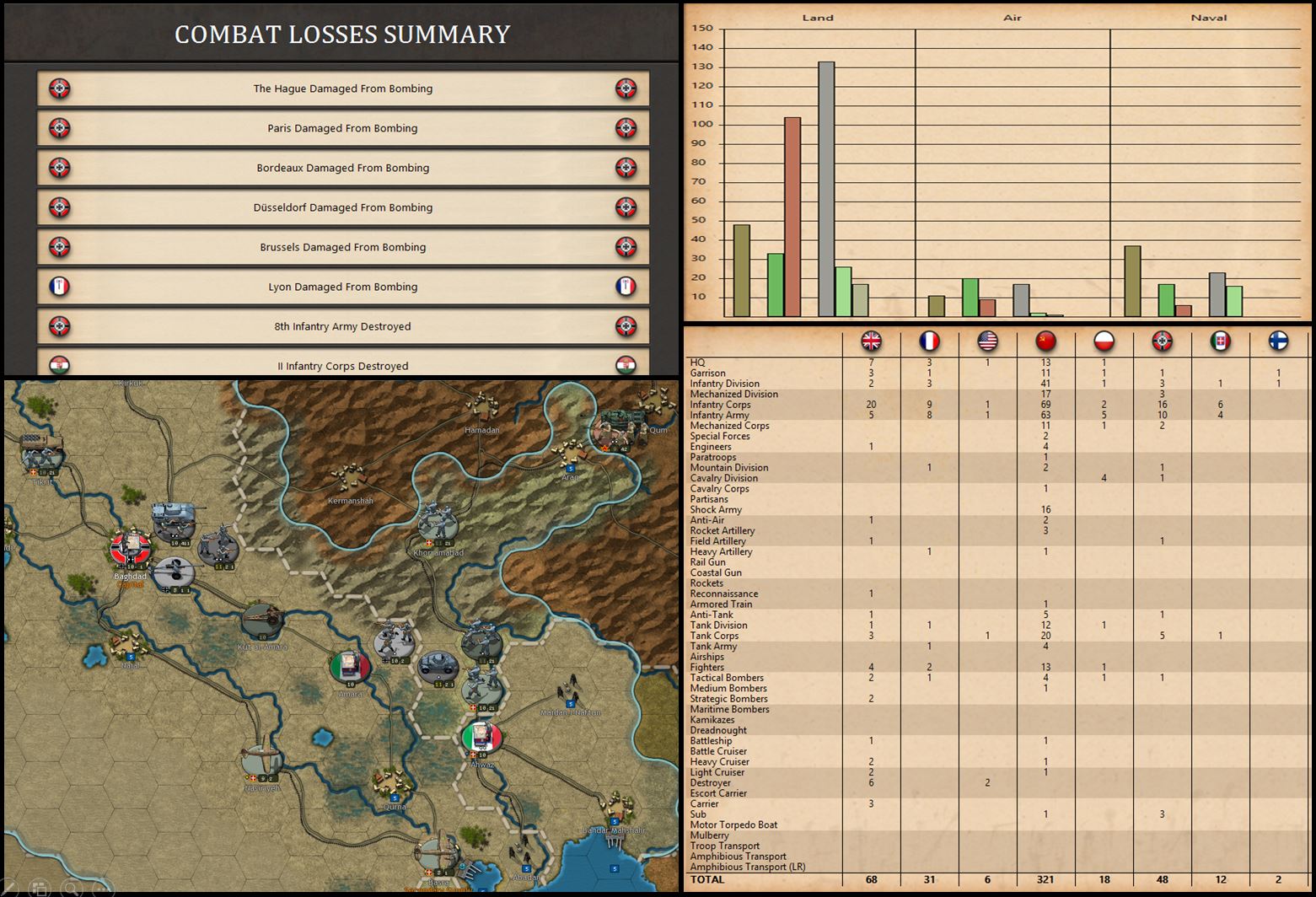Click the magnifier zoom icon below the map
The width and height of the screenshot is (1316, 897).
click(73, 888)
